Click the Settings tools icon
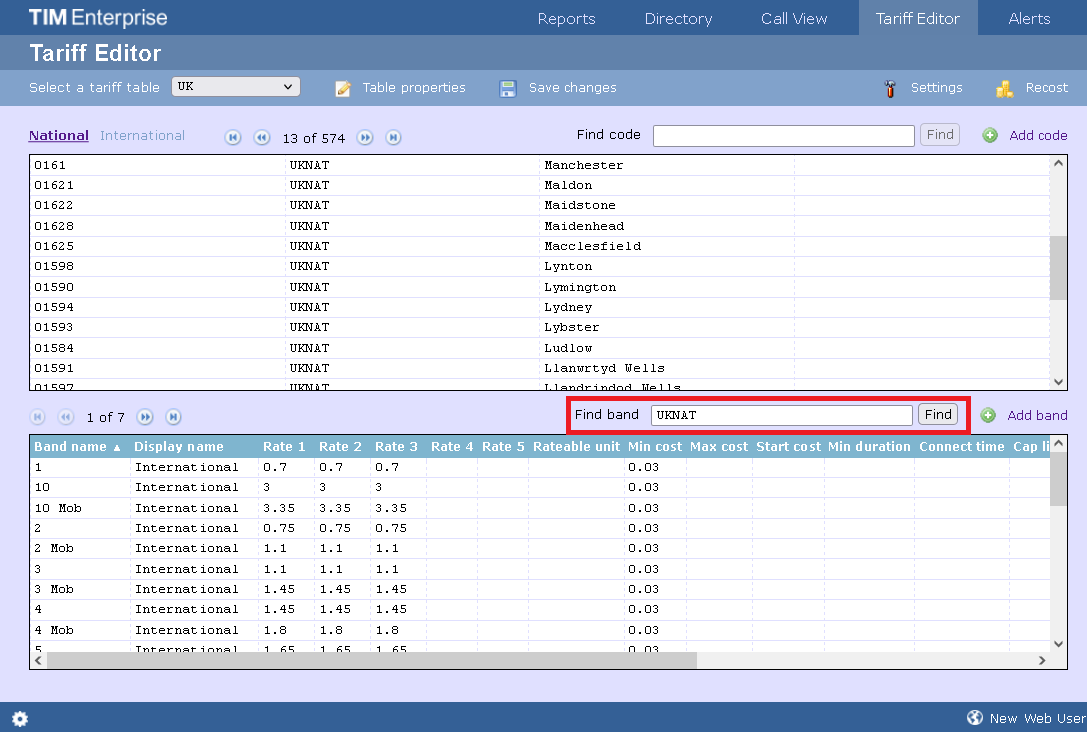The image size is (1087, 732). tap(890, 88)
